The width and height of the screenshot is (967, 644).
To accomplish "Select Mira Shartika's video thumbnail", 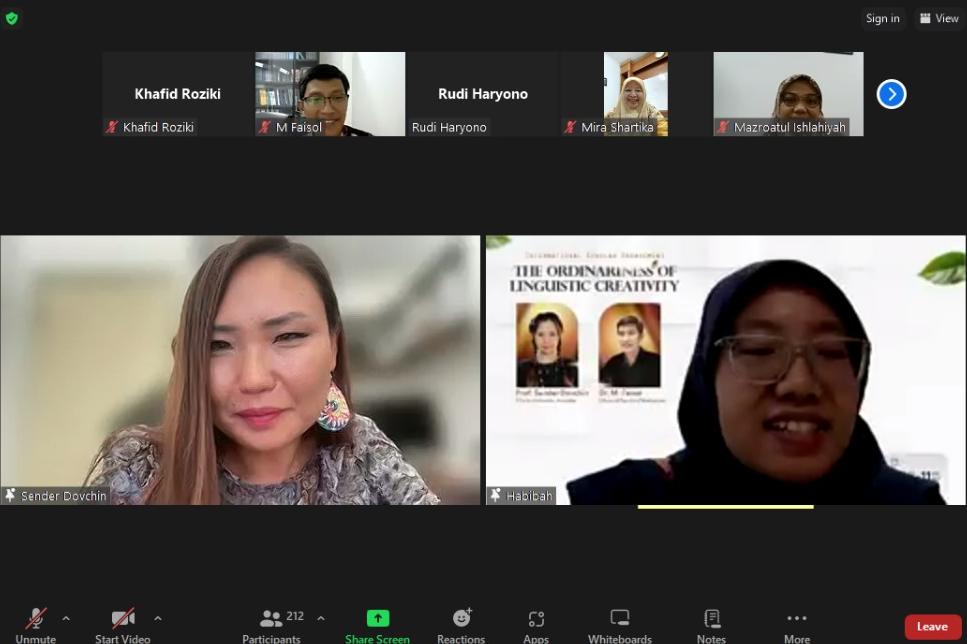I will 636,94.
